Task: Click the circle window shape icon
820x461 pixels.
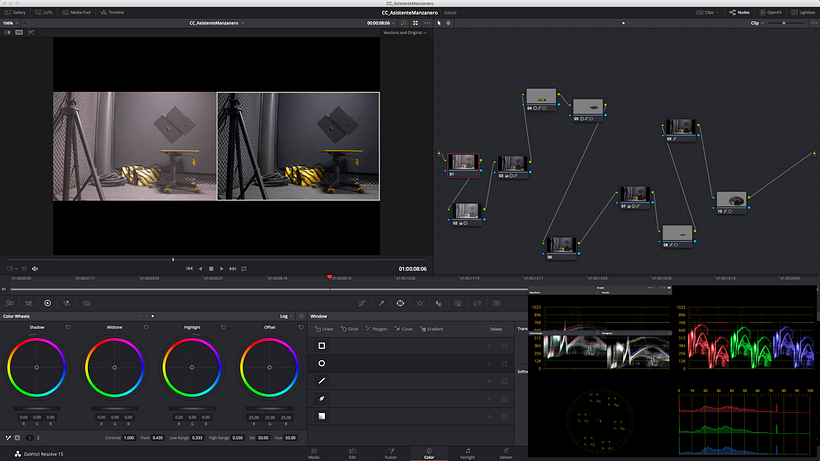Action: pyautogui.click(x=322, y=363)
